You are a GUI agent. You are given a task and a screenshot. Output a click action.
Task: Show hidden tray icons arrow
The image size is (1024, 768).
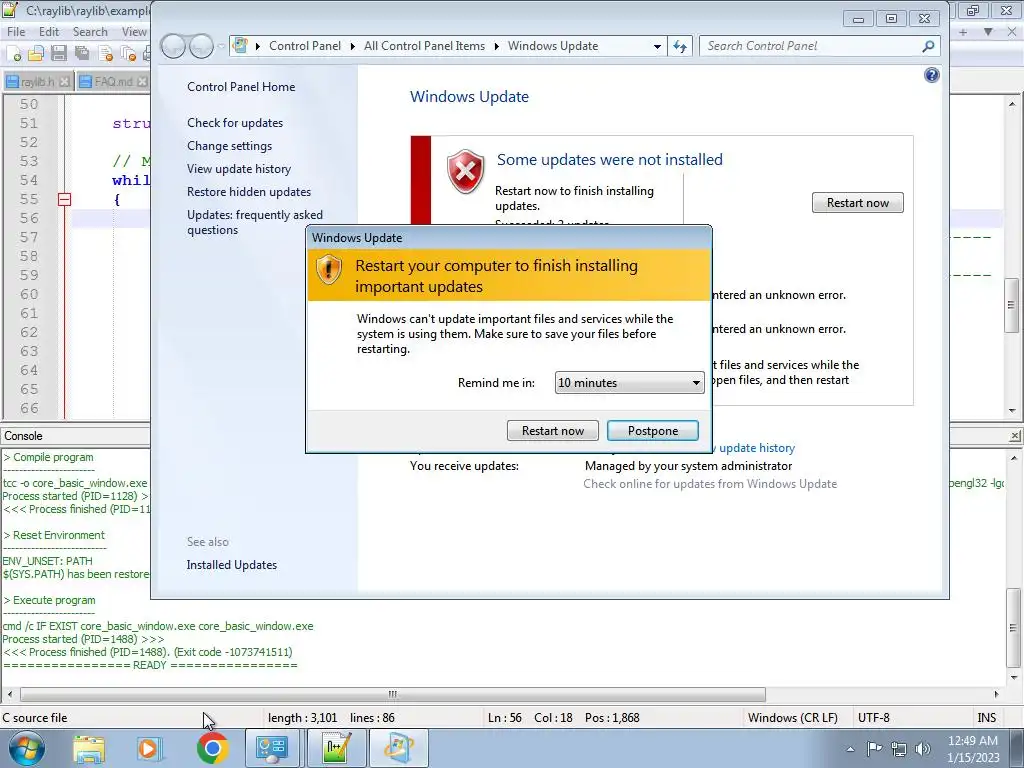point(850,749)
